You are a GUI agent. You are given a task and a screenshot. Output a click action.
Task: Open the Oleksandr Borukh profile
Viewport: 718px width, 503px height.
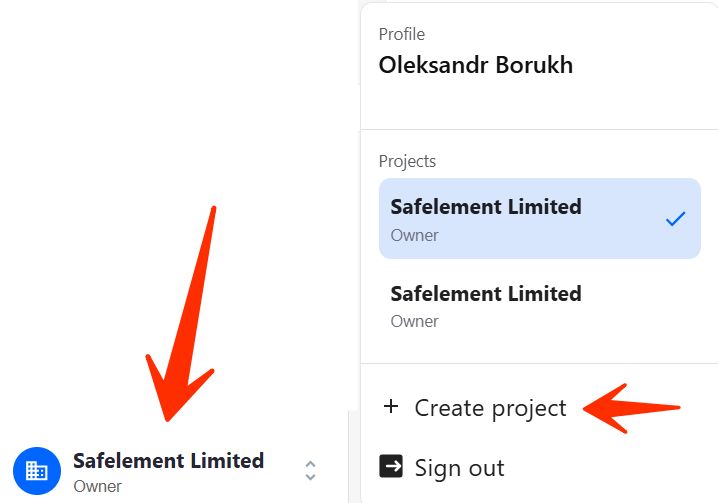point(475,65)
